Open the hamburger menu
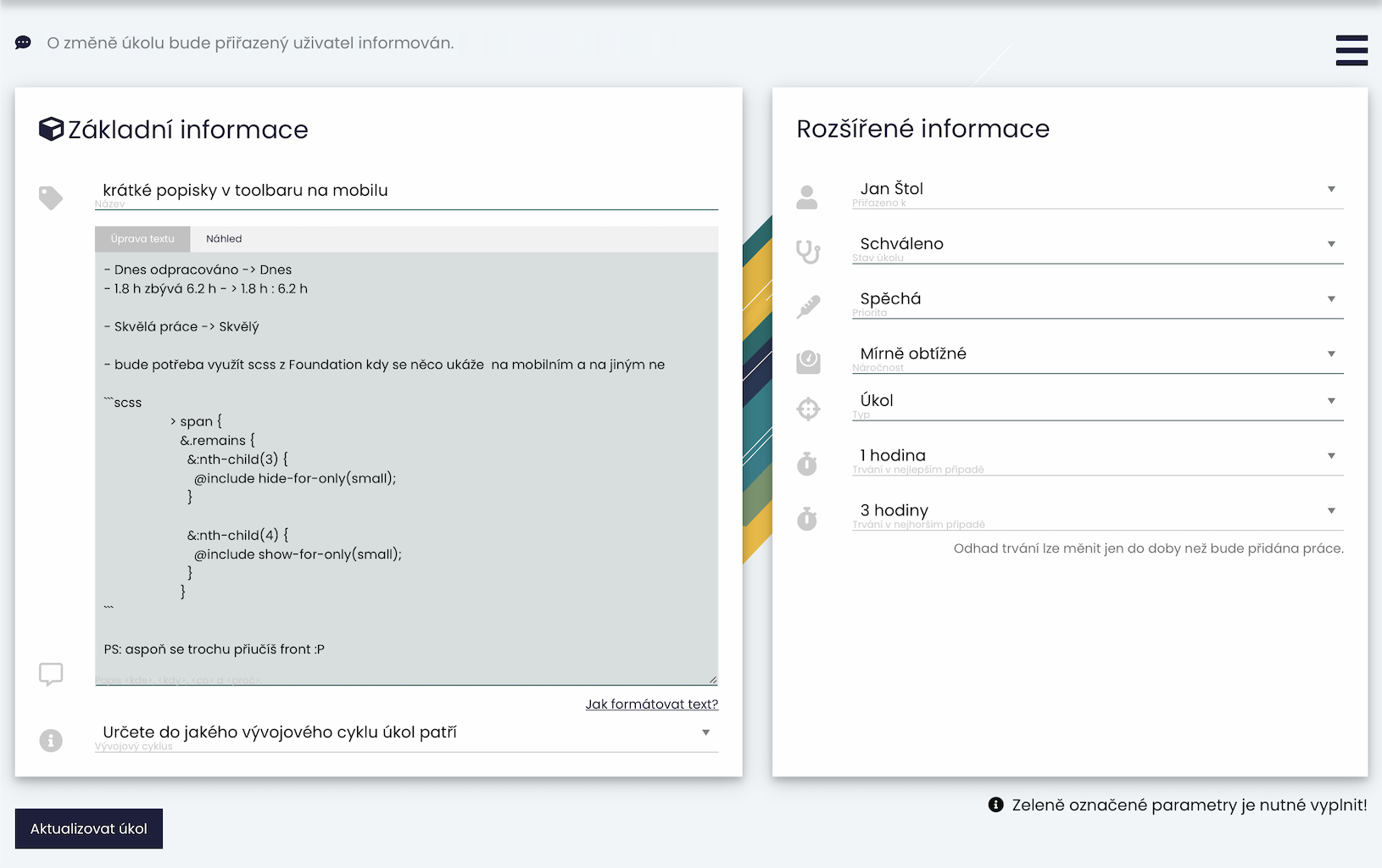This screenshot has width=1382, height=868. pyautogui.click(x=1351, y=51)
